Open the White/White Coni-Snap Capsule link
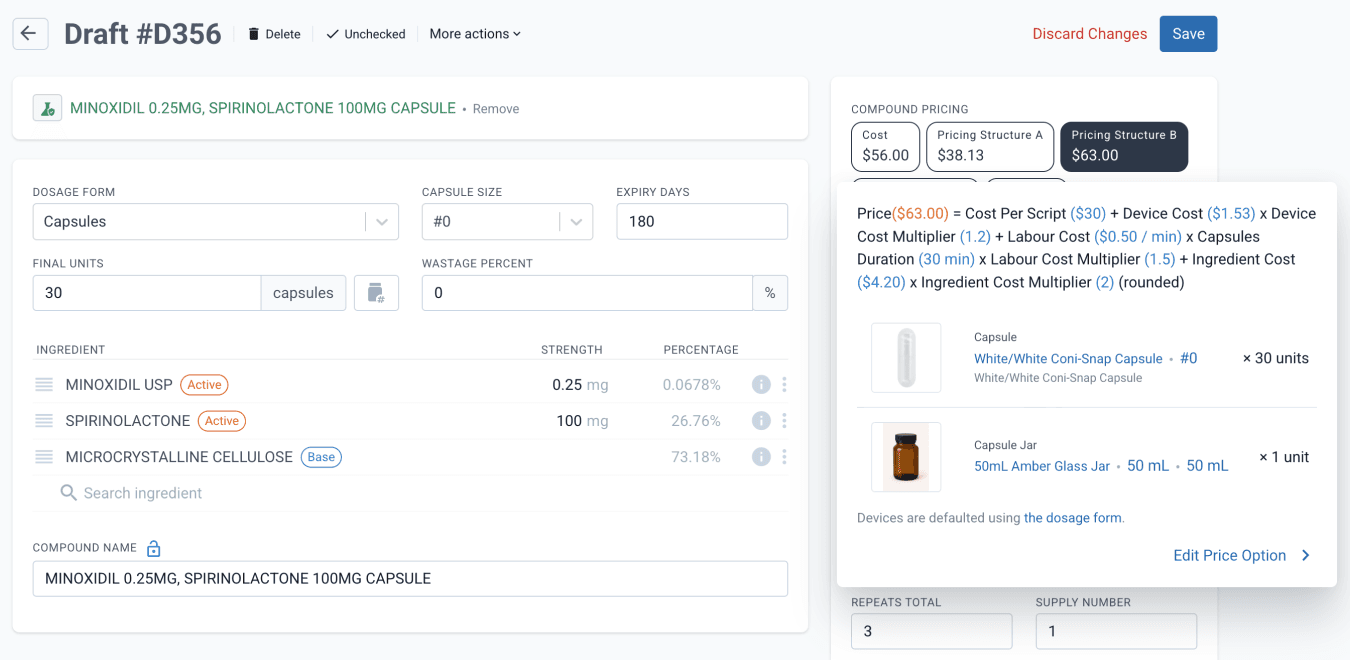Screen dimensions: 1350x660 coord(1068,359)
